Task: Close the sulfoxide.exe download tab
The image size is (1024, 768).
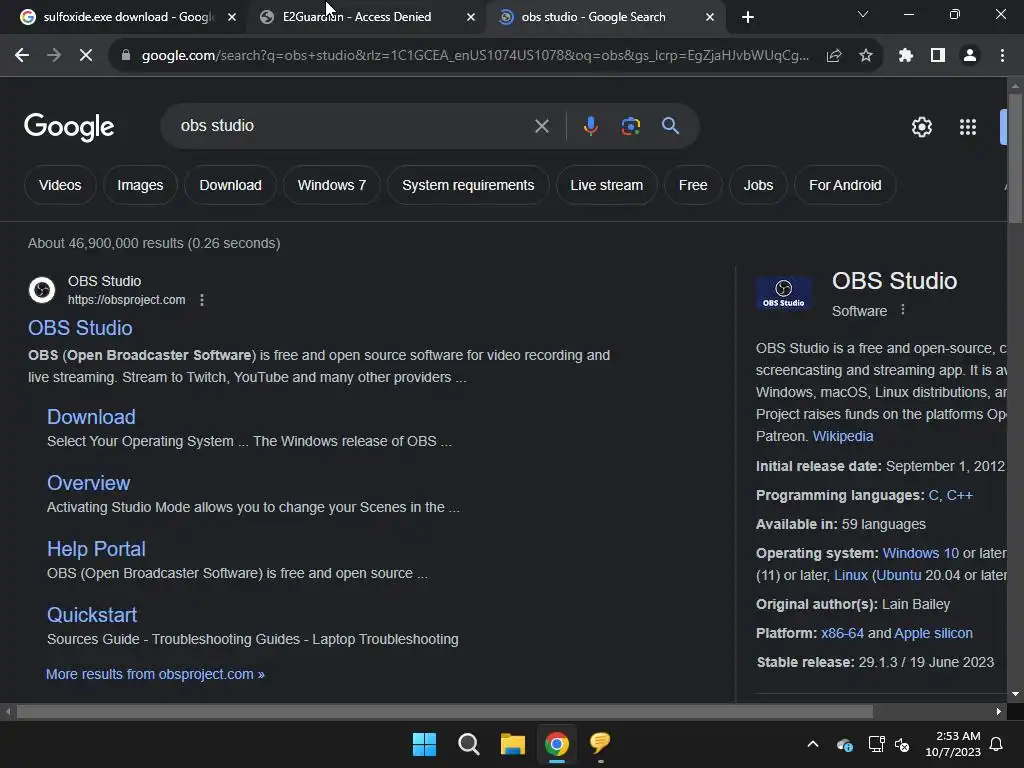Action: (x=232, y=17)
